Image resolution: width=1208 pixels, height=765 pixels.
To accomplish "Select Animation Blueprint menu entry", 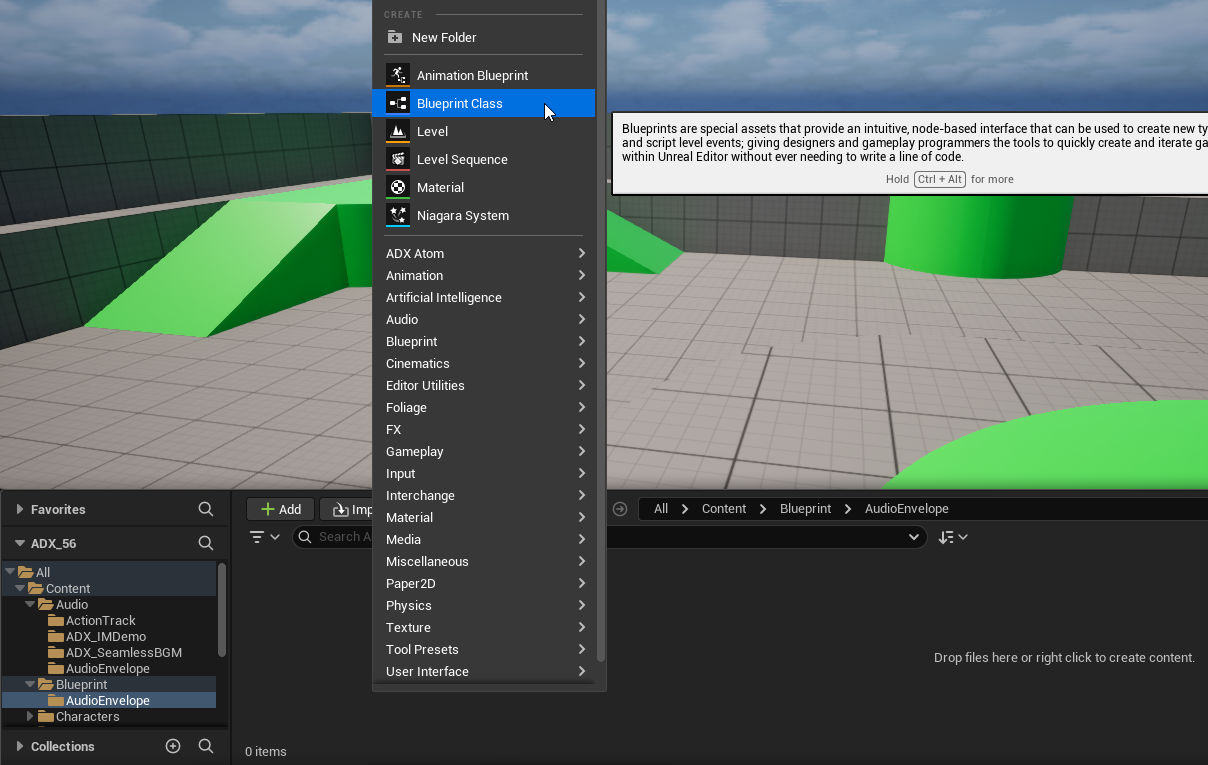I will tap(483, 75).
